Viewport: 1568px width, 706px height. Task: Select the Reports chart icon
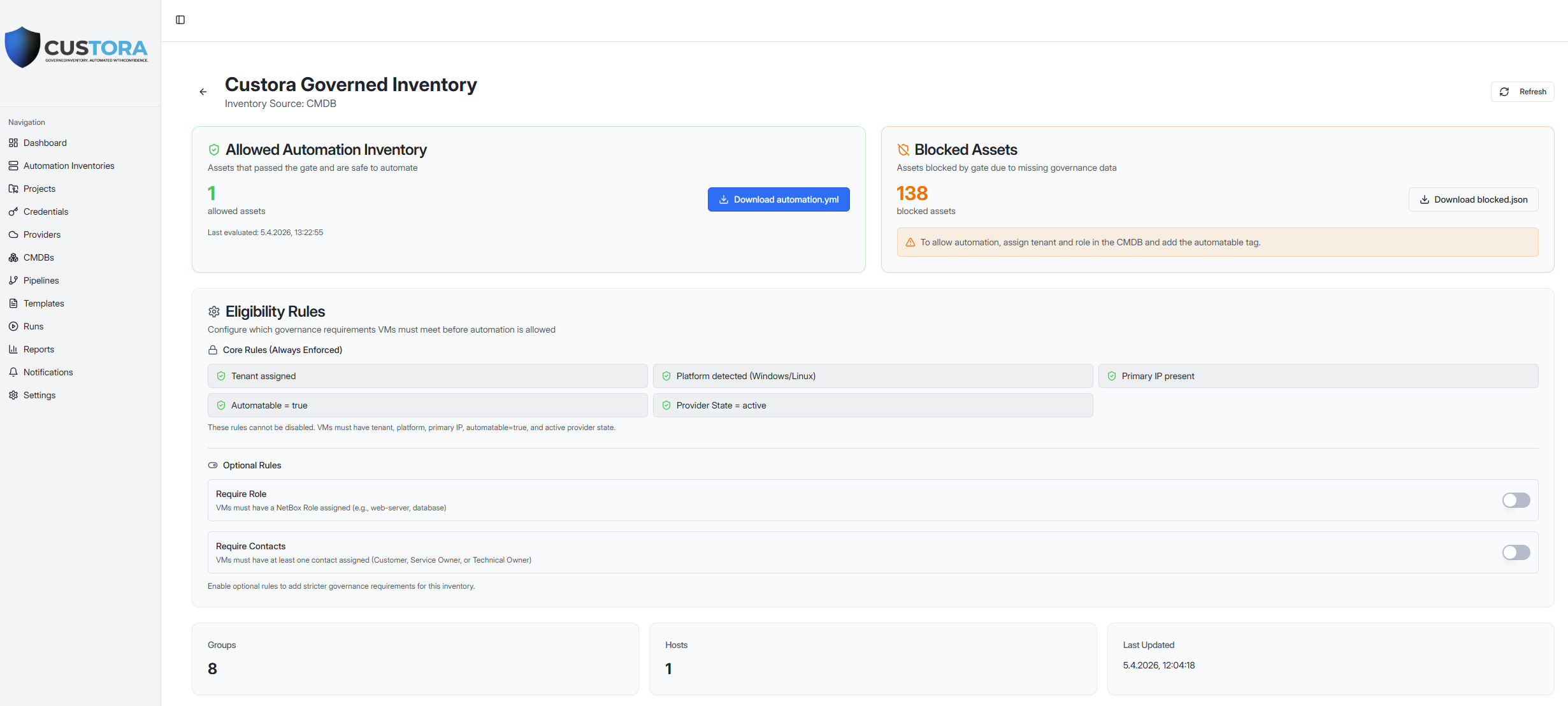13,349
